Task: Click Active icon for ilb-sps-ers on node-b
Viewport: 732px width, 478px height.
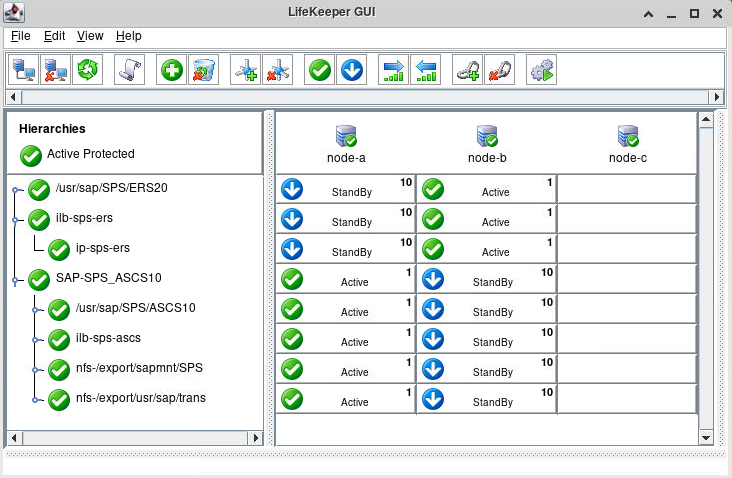Action: point(433,219)
